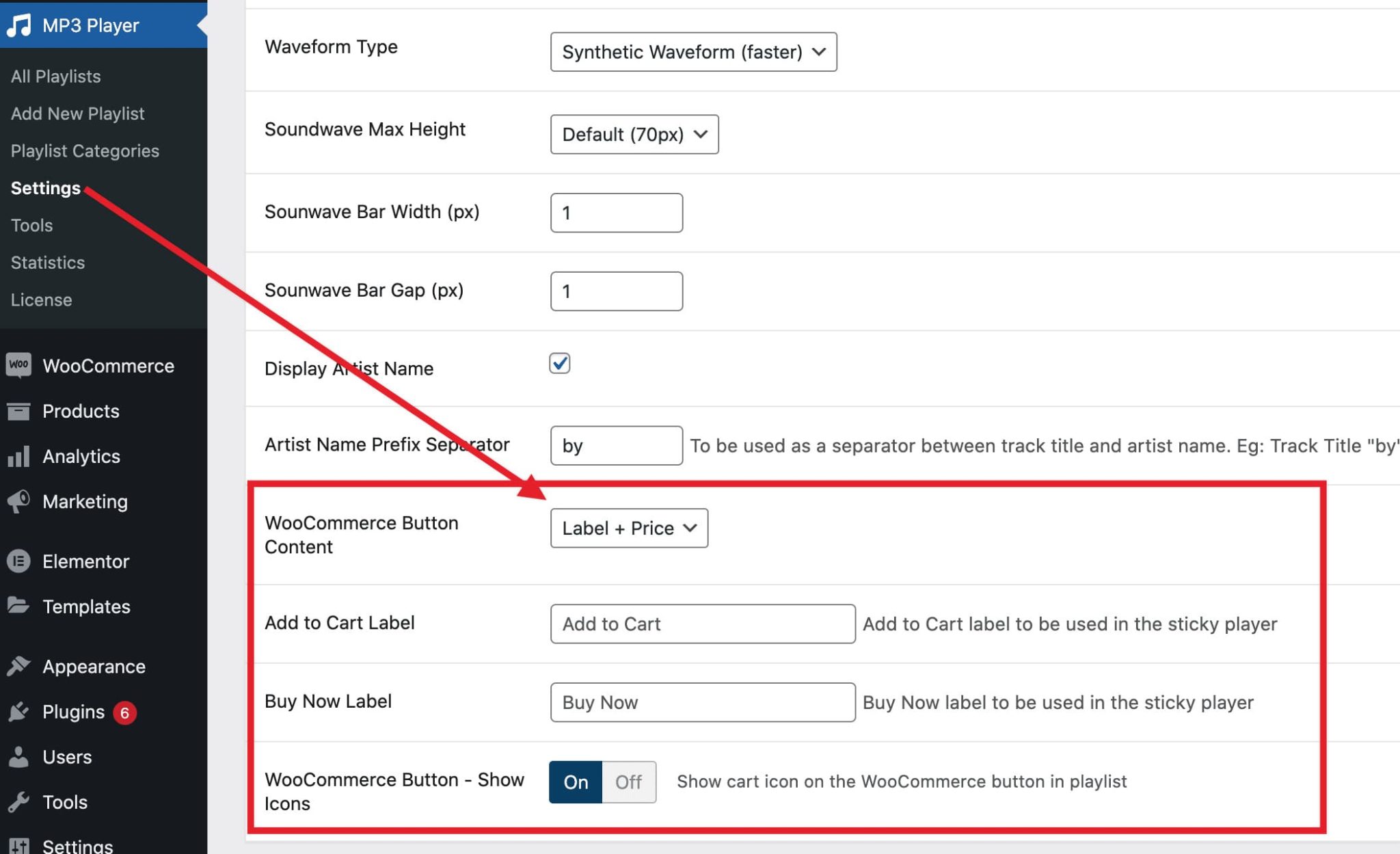Click the Elementor circle icon
1400x854 pixels.
coord(18,561)
